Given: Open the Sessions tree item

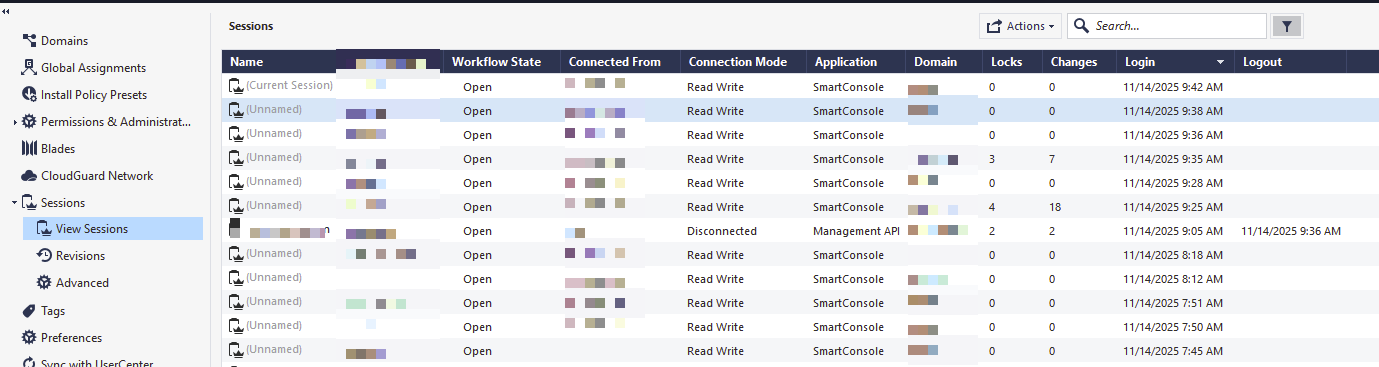Looking at the screenshot, I should click(63, 203).
